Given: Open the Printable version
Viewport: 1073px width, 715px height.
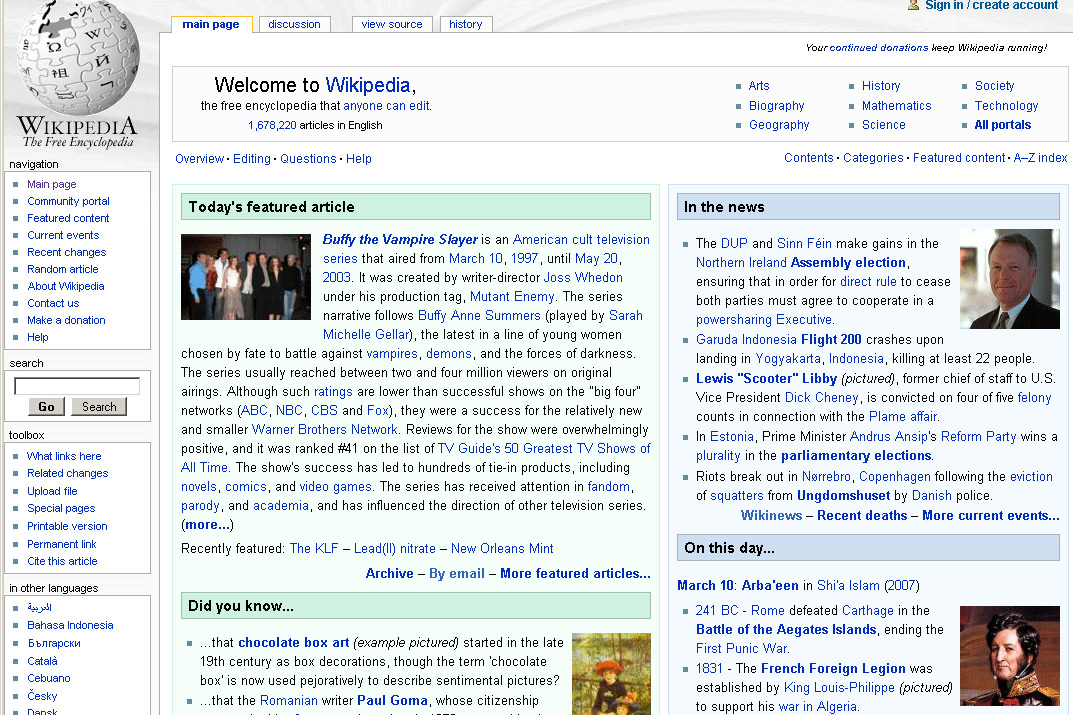Looking at the screenshot, I should (x=67, y=526).
